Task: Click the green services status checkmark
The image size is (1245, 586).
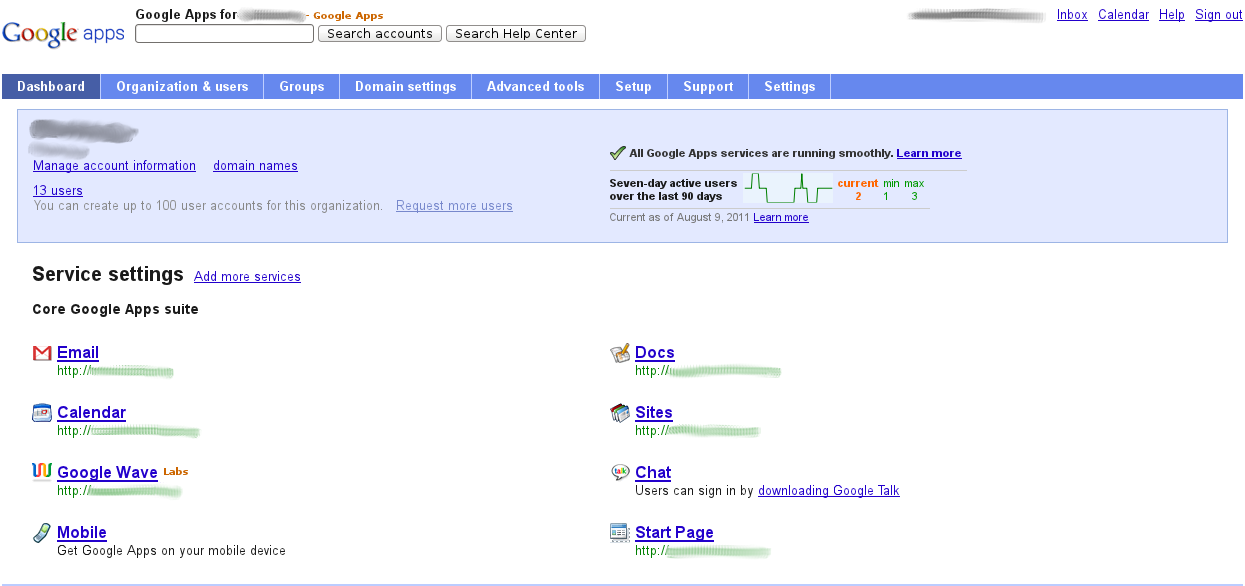Action: pos(617,153)
